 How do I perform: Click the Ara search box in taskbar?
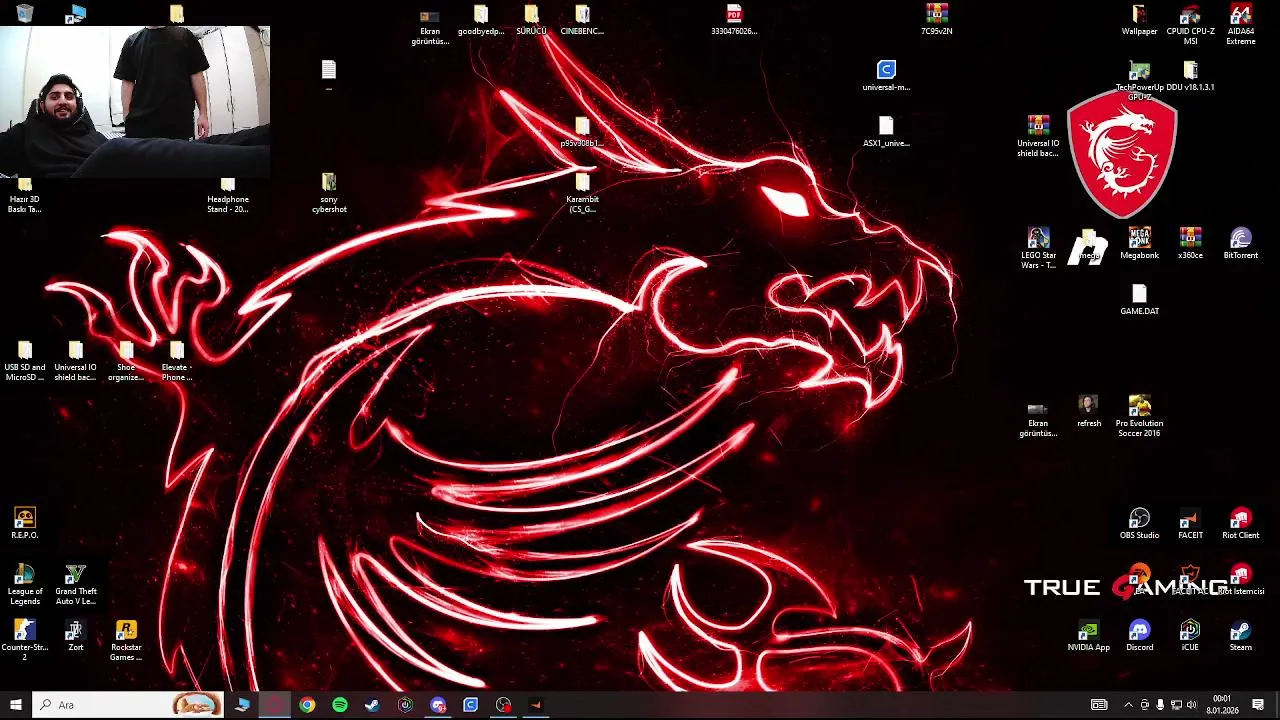[x=128, y=705]
